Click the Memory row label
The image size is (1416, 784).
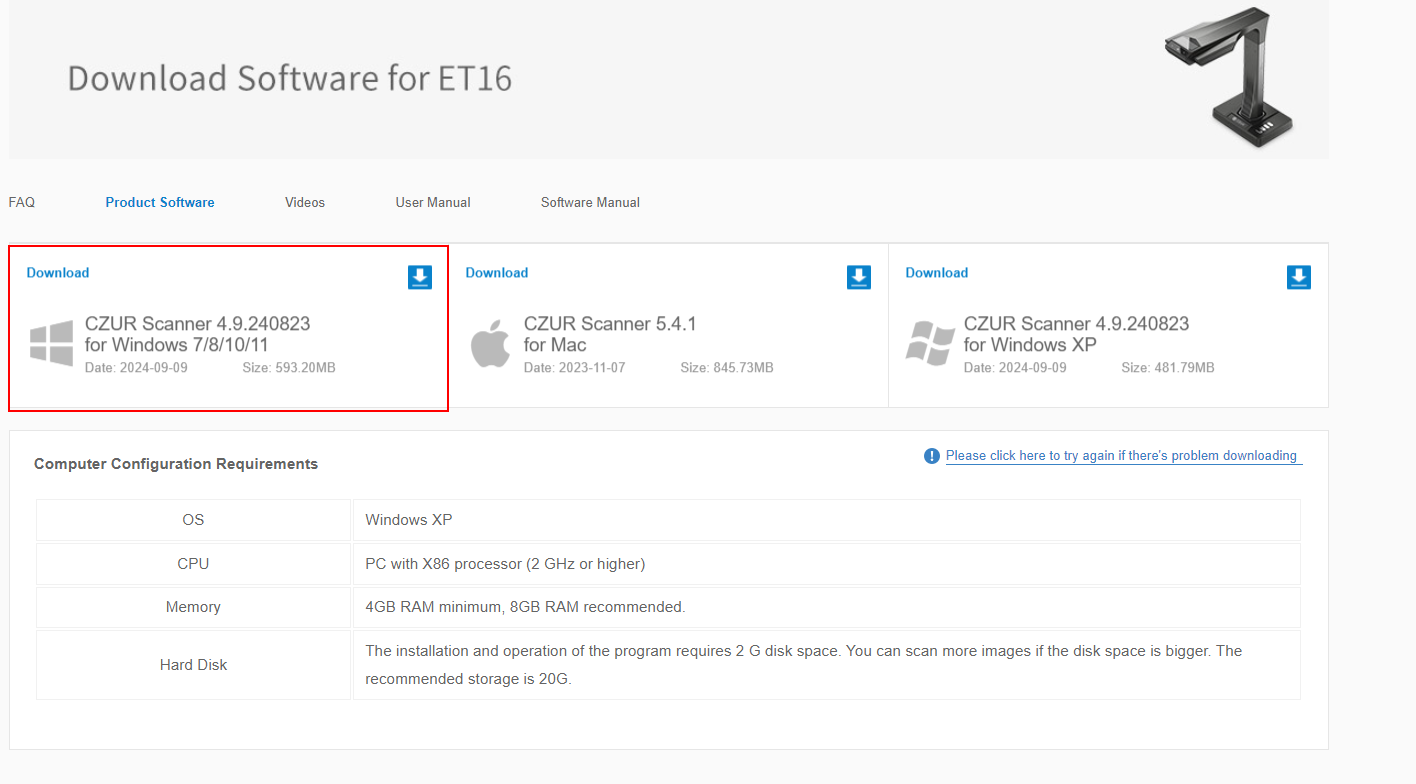193,607
